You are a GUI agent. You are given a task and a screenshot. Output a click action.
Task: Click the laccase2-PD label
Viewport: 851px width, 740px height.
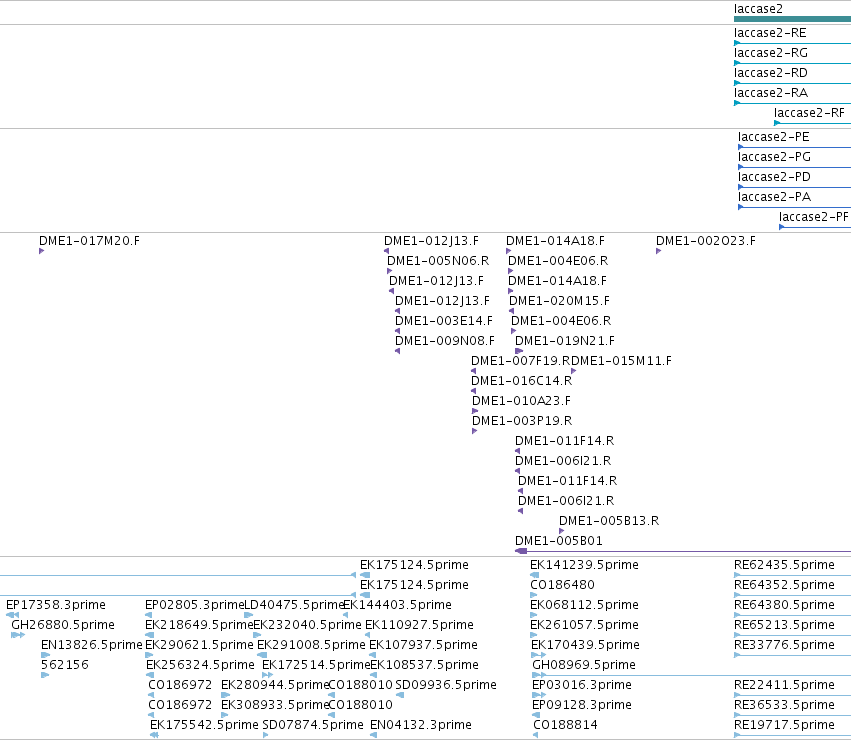click(x=774, y=178)
